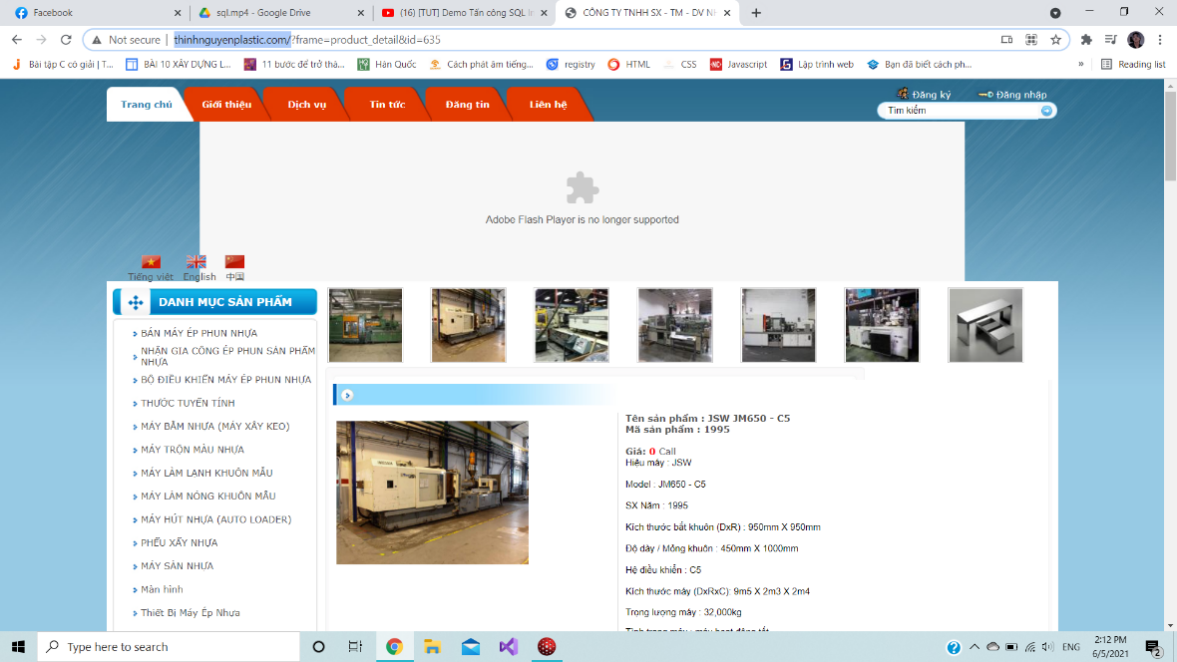Click the main JSW JM650 product photo
The height and width of the screenshot is (662, 1177).
click(x=432, y=492)
